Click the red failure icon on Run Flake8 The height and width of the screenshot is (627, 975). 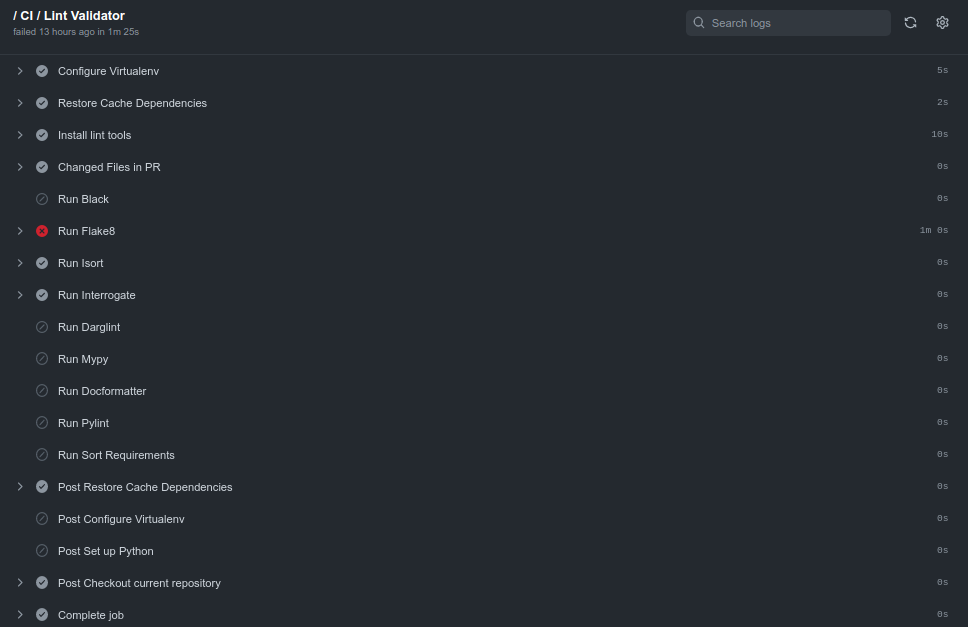41,230
